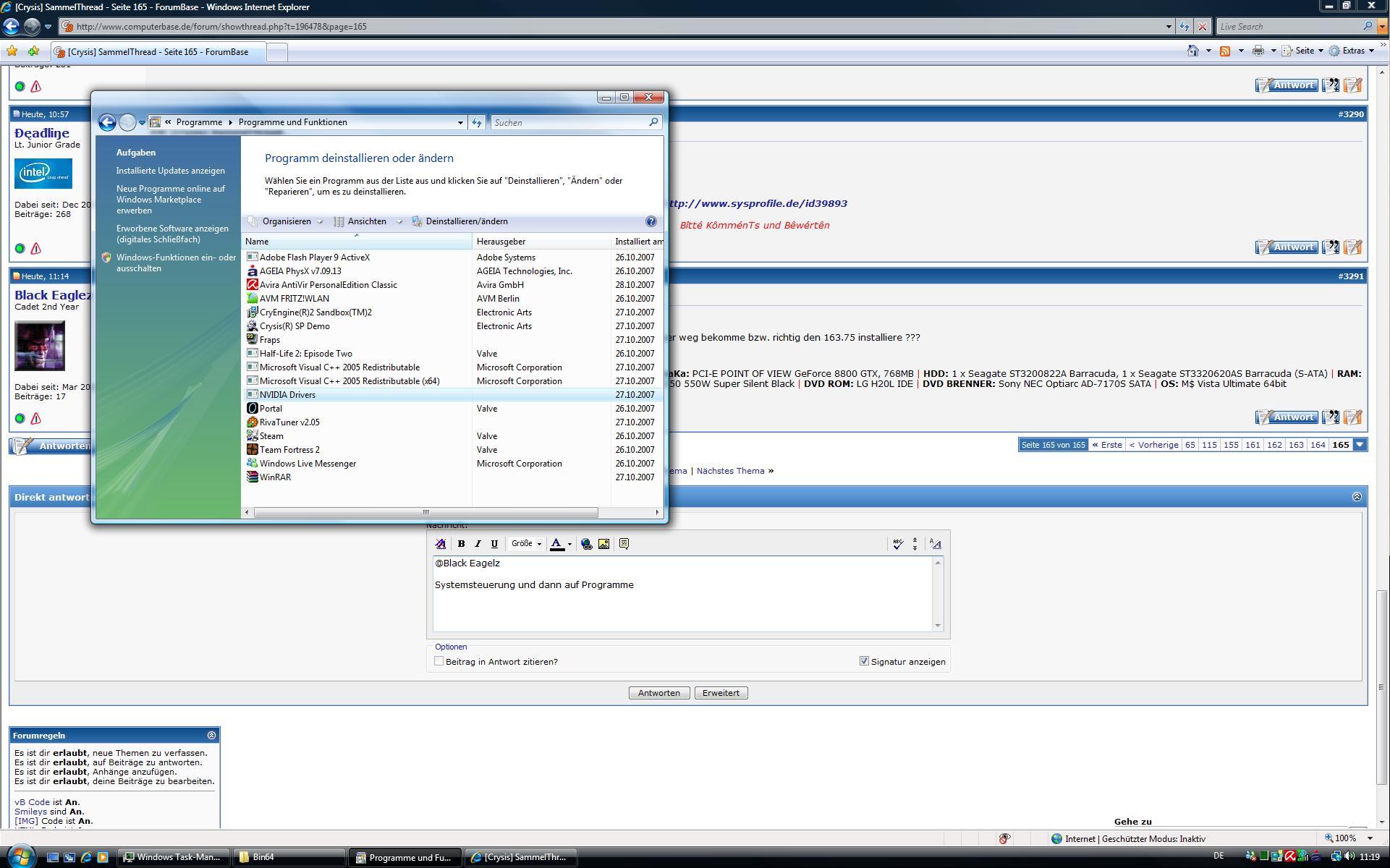This screenshot has height=868, width=1390.
Task: Click the wrap quote tags icon
Action: 624,544
